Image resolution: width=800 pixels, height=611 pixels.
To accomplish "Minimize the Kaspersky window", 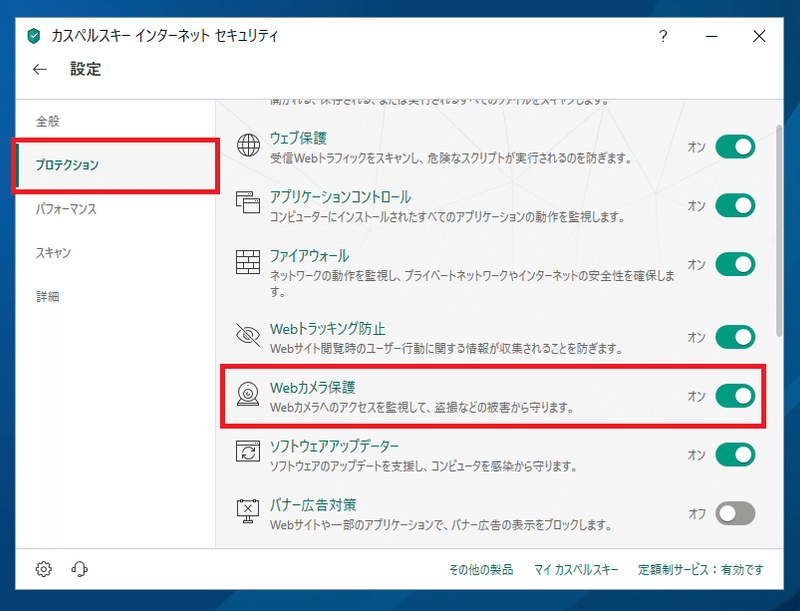I will [712, 36].
